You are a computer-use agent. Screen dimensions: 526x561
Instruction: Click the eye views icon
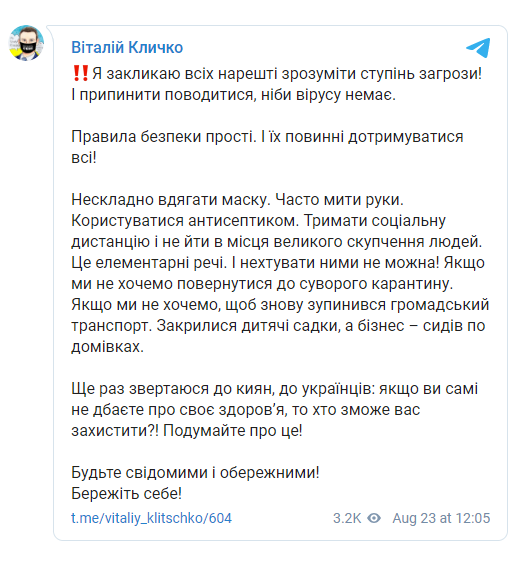point(374,518)
